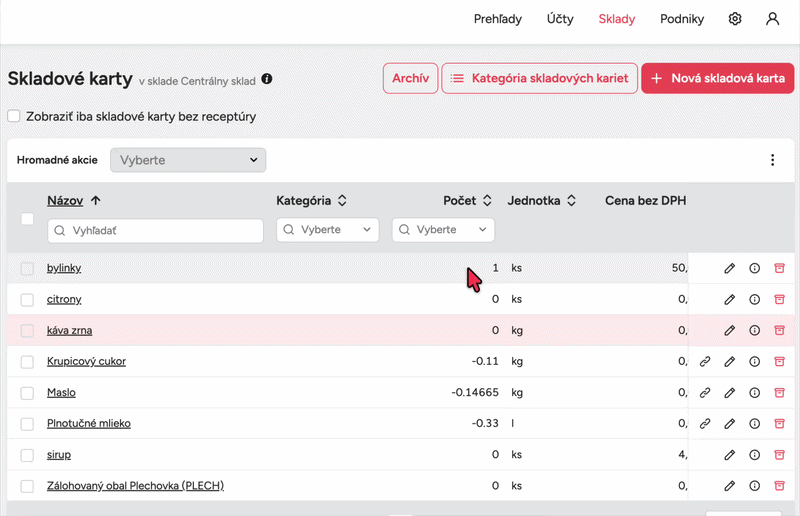This screenshot has width=800, height=516.
Task: Open the Hromadné akcie Vyberte dropdown
Action: point(188,160)
